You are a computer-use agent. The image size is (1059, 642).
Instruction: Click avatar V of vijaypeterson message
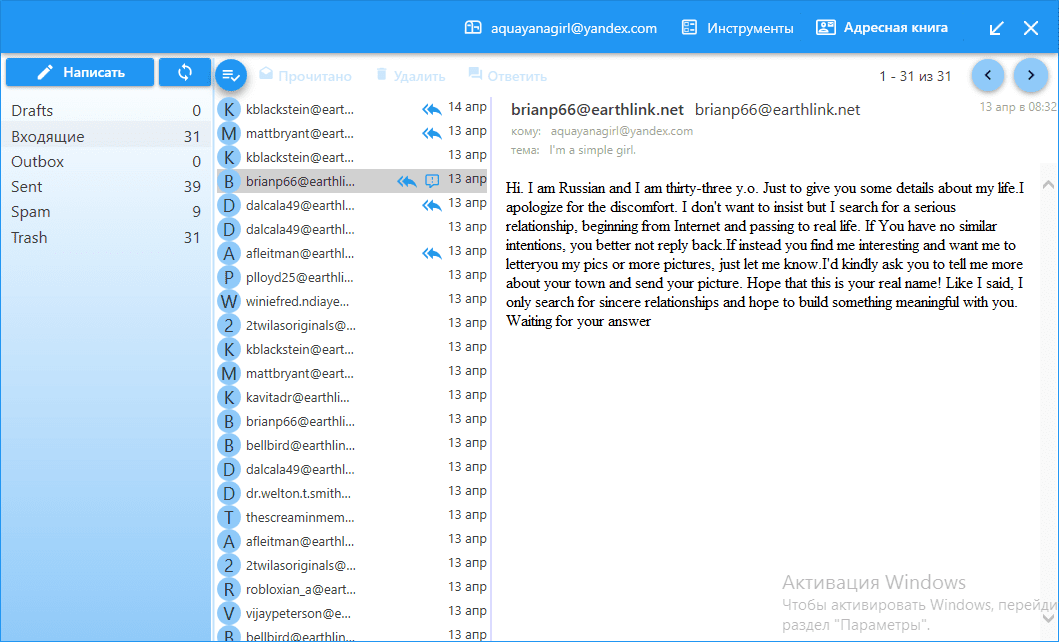click(x=229, y=613)
